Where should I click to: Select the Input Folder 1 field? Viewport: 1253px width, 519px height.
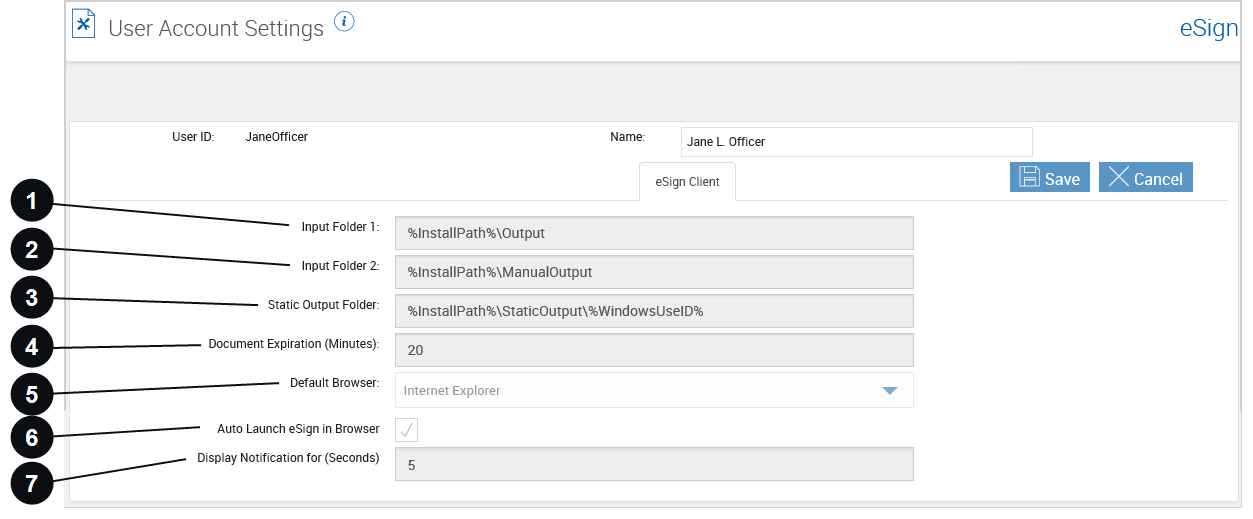(654, 233)
